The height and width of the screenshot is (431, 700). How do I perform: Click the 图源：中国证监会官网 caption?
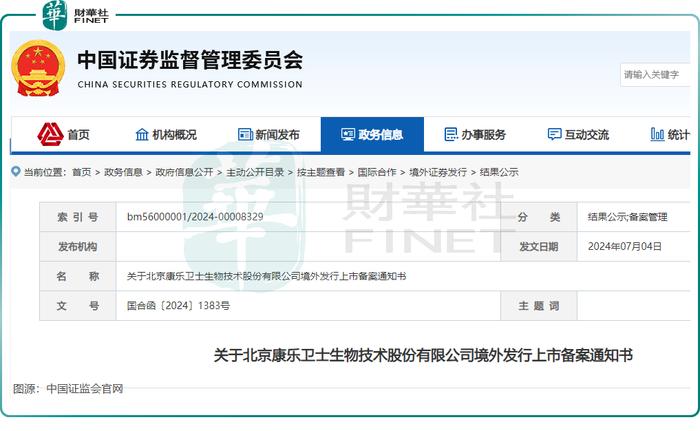click(68, 389)
